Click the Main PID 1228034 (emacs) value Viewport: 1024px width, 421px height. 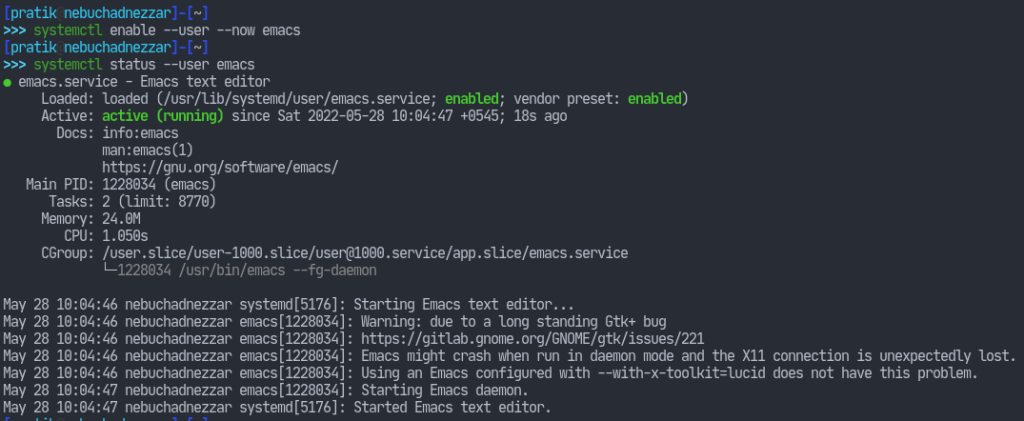tap(159, 185)
